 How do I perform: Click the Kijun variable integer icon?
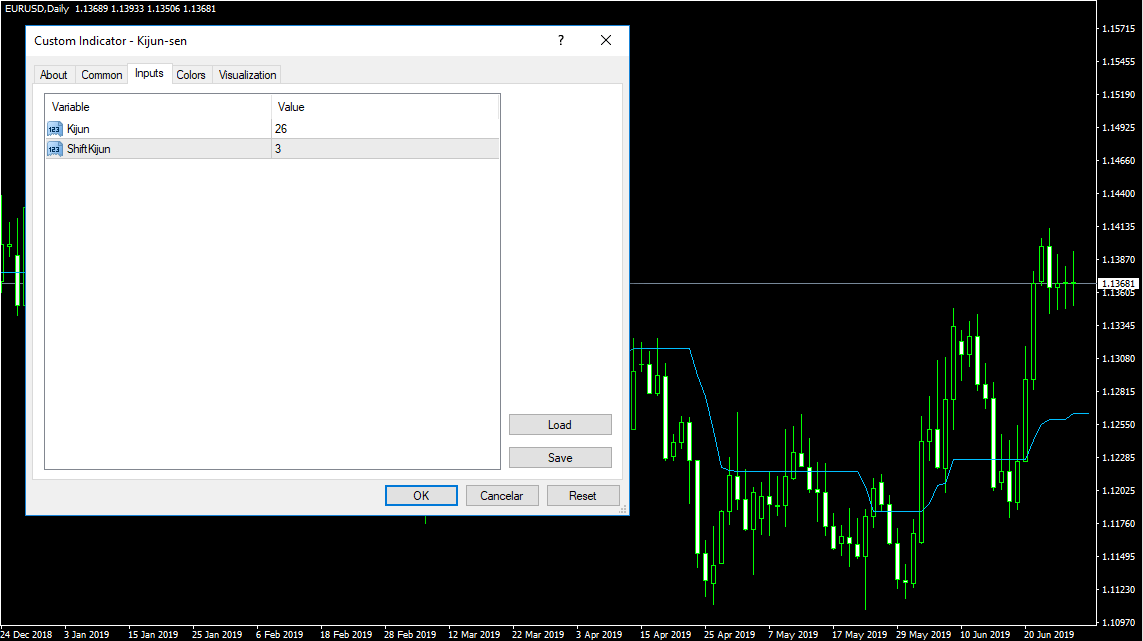tap(55, 129)
